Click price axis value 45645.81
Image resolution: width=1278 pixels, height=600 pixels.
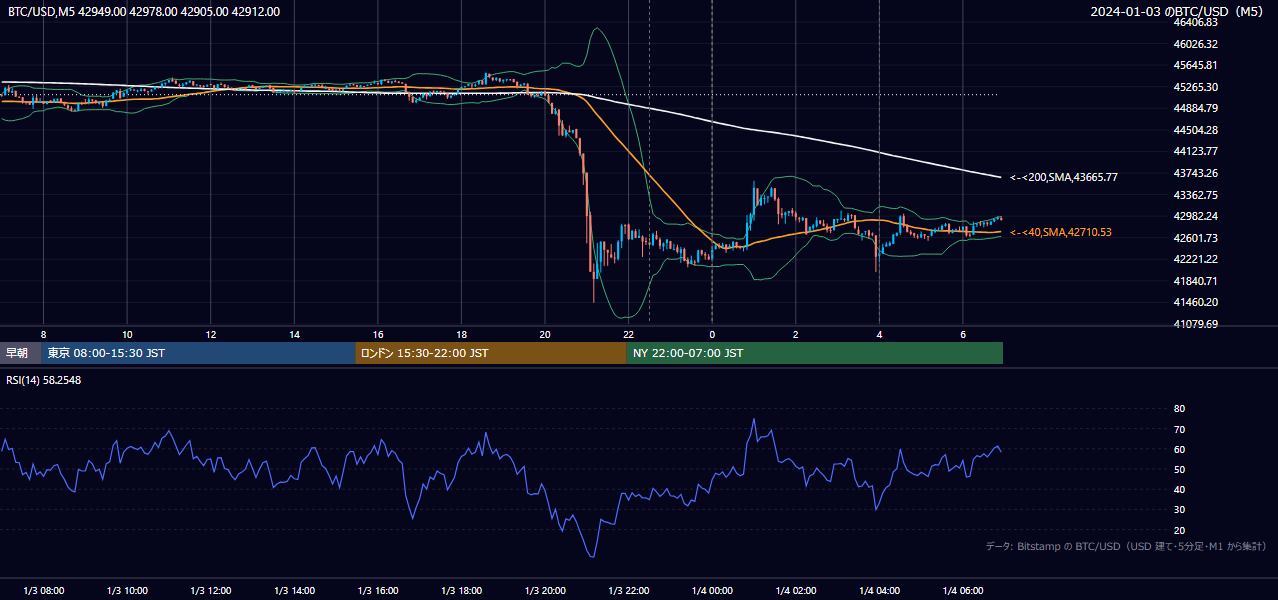[1195, 65]
